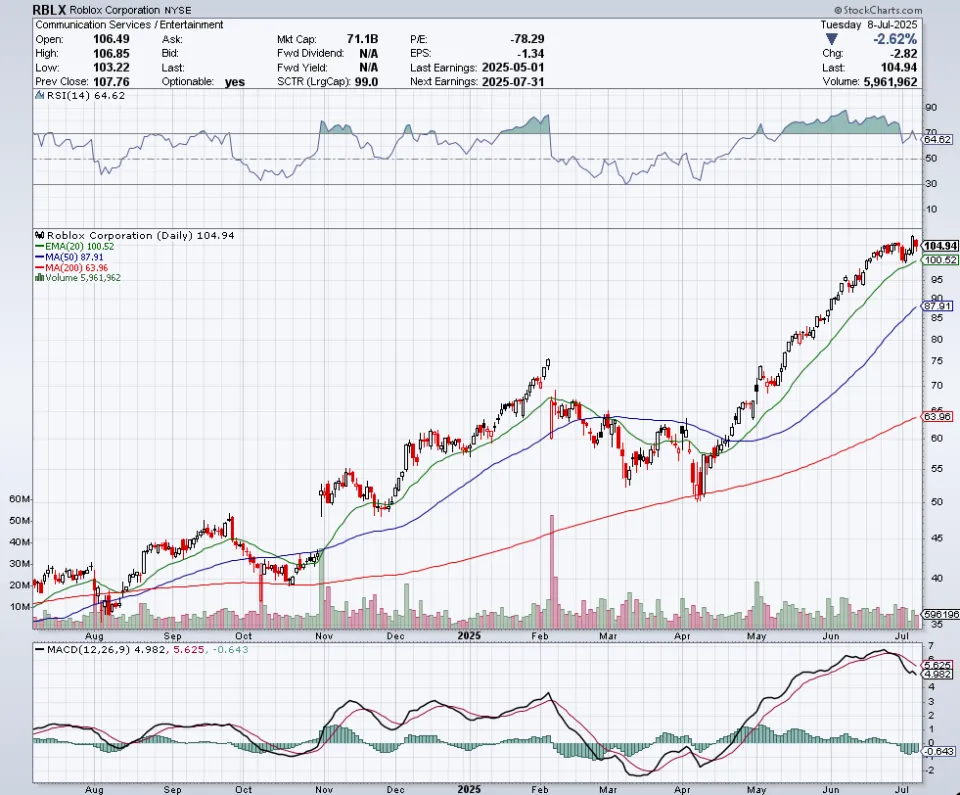Click the header Volume value 5,961,962
Screen dimensions: 960x795
coord(890,81)
